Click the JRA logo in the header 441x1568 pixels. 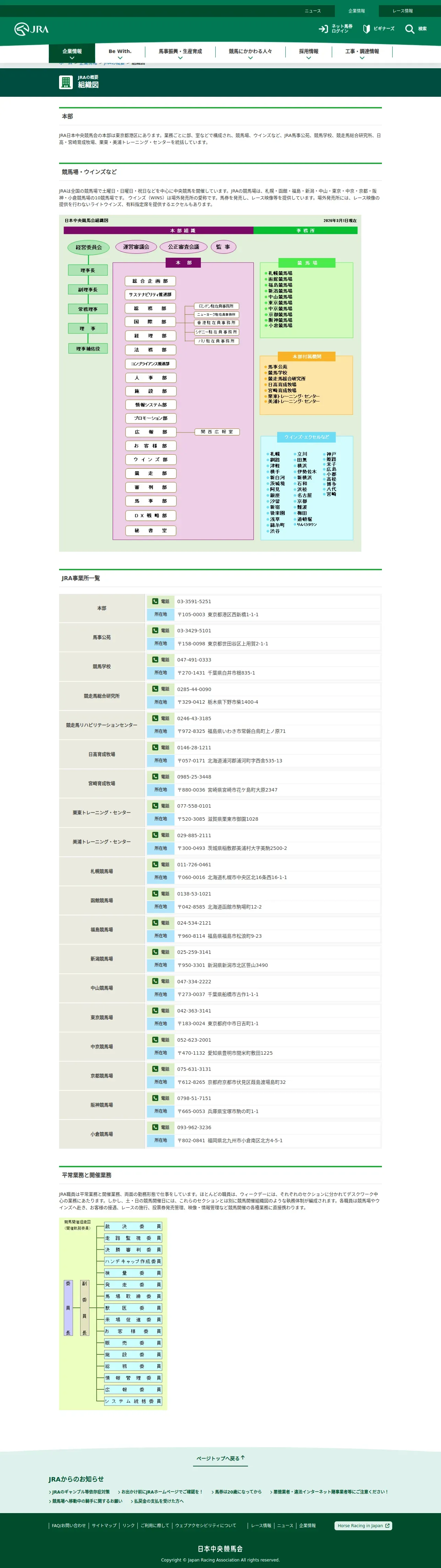(32, 29)
